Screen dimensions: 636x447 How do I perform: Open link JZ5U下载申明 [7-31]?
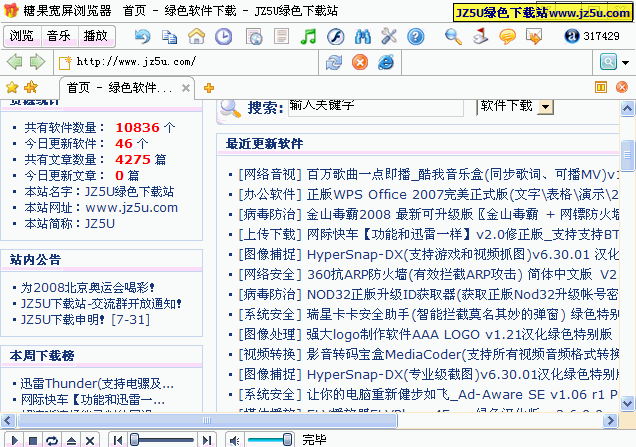[x=85, y=320]
